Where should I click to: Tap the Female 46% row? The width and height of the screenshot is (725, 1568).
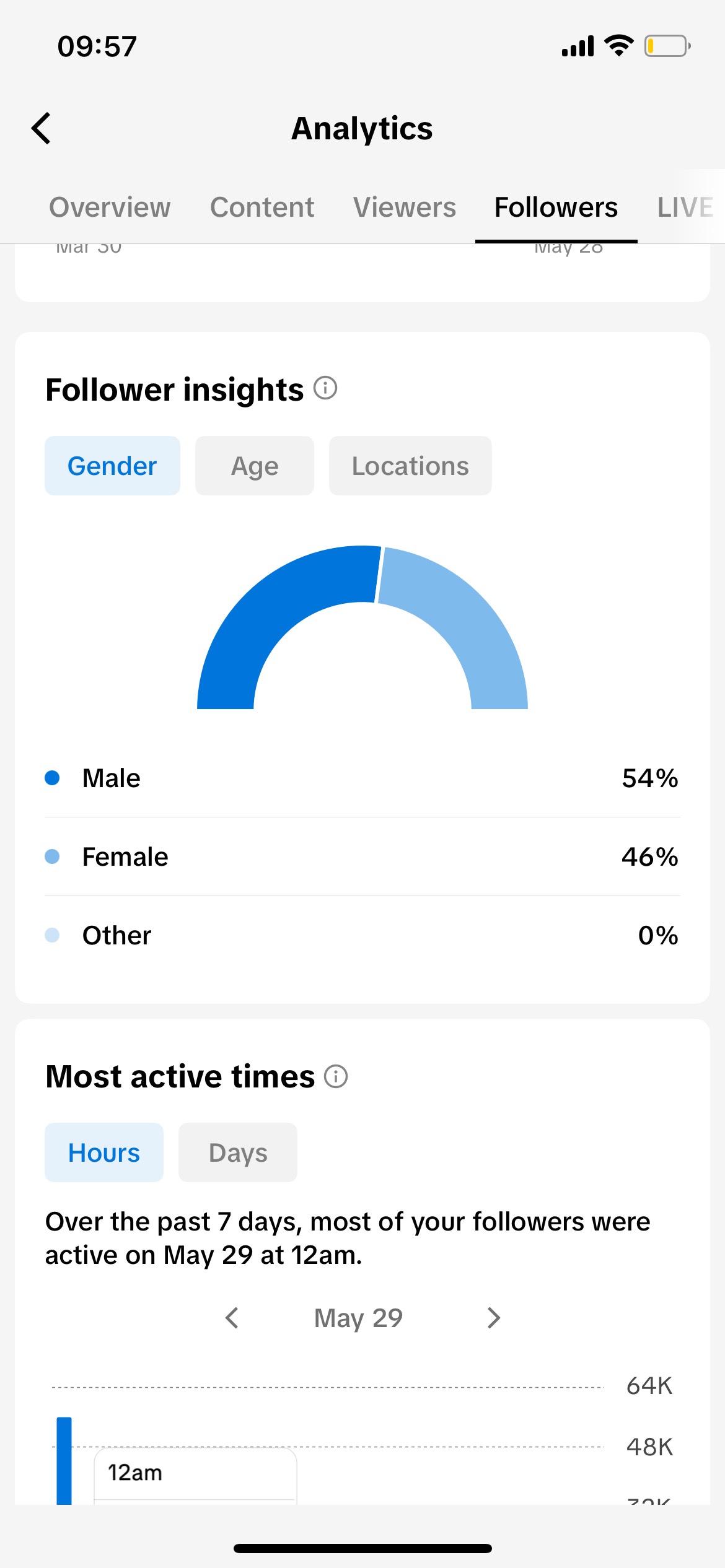tap(362, 856)
